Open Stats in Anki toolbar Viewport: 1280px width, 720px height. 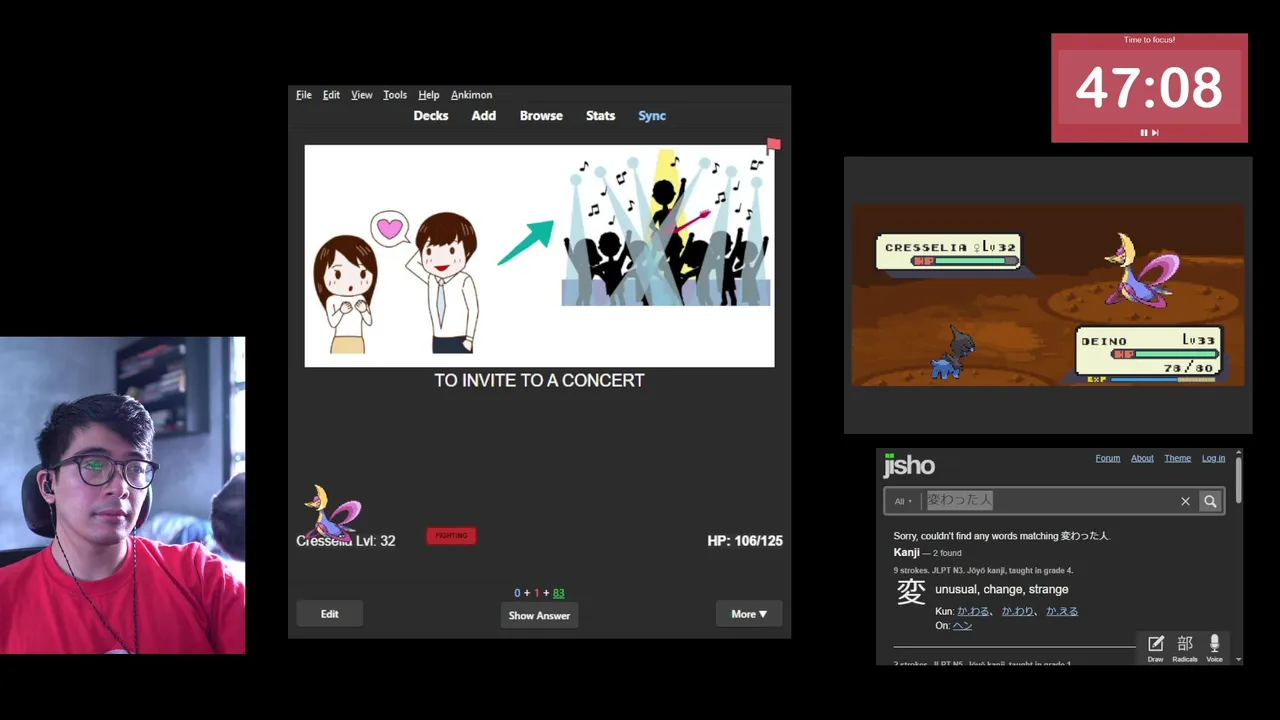pos(600,116)
